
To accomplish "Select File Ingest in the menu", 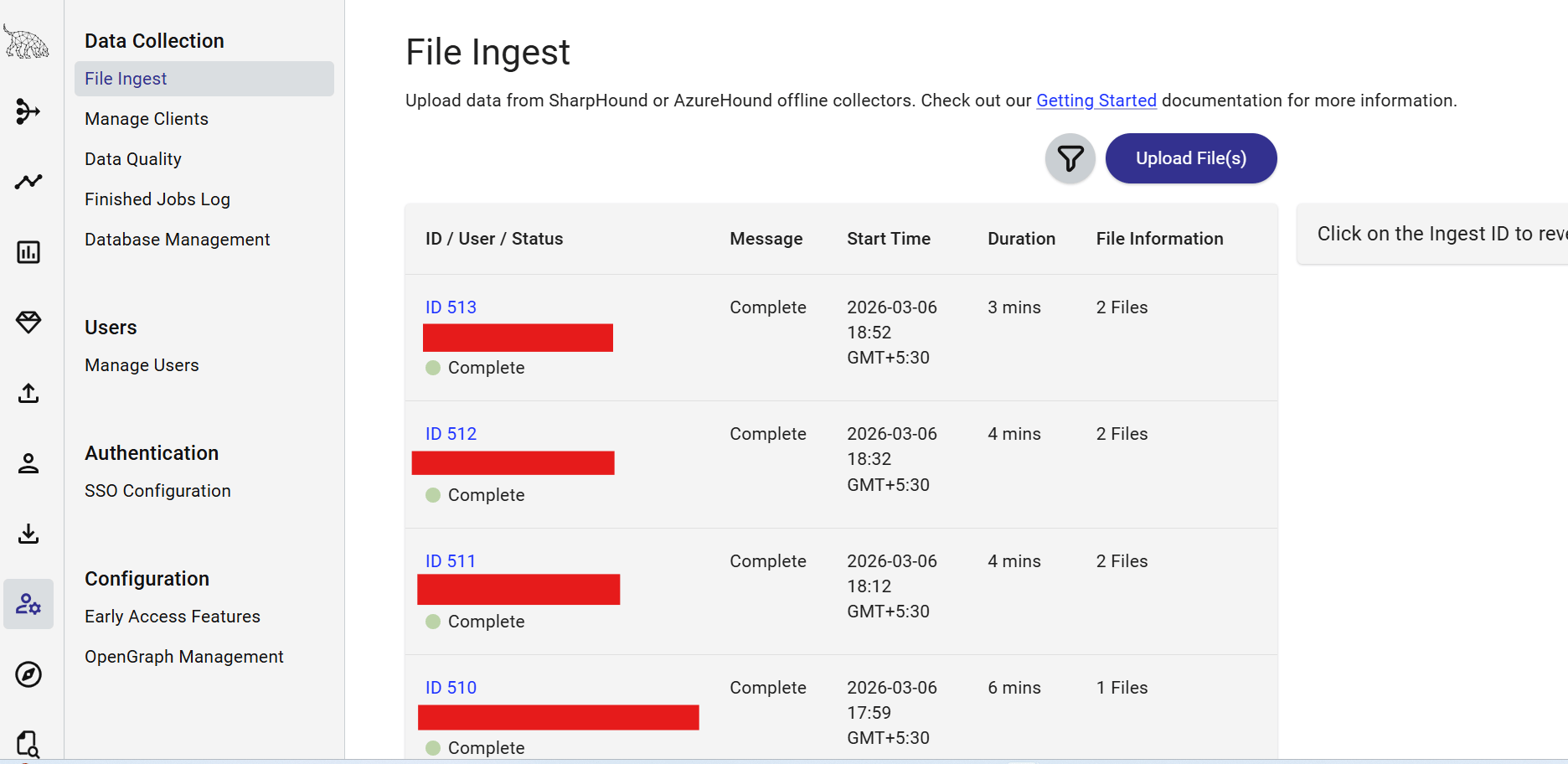I will (x=204, y=79).
